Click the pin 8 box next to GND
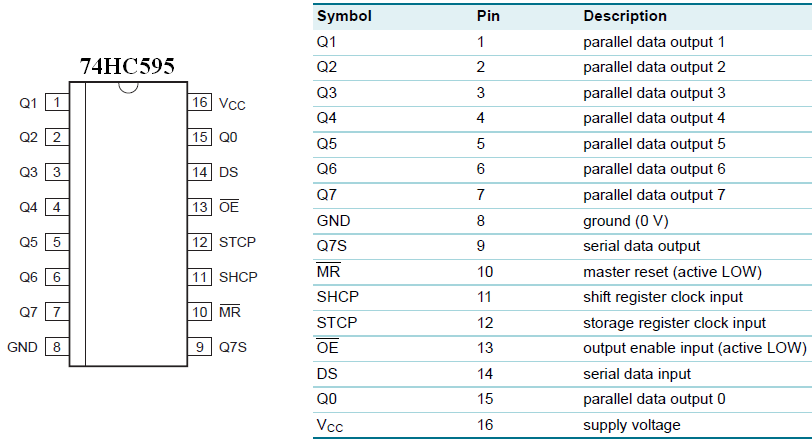Screen dimensions: 812x443 tap(57, 347)
